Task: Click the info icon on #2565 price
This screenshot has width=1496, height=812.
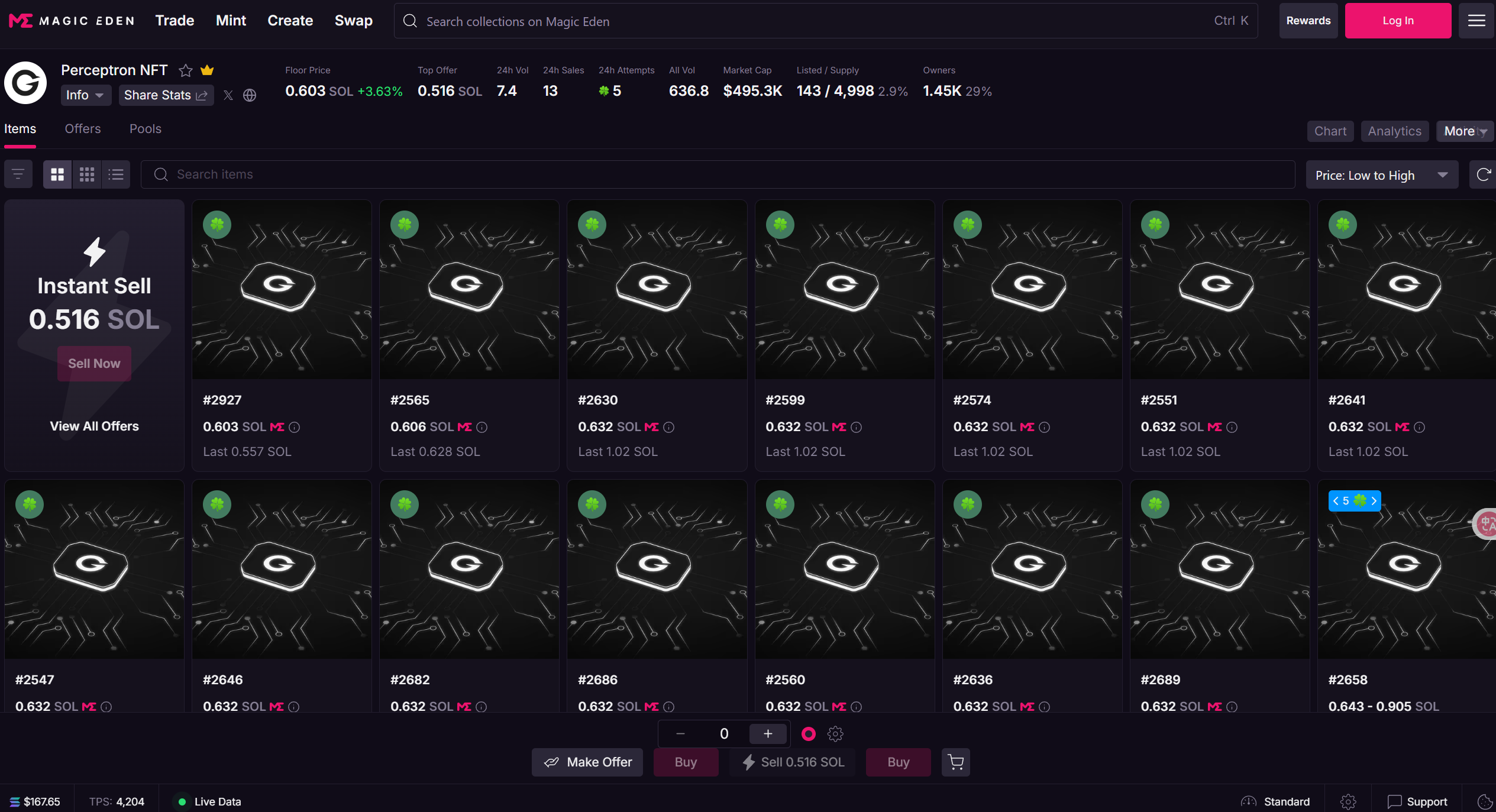Action: (482, 427)
